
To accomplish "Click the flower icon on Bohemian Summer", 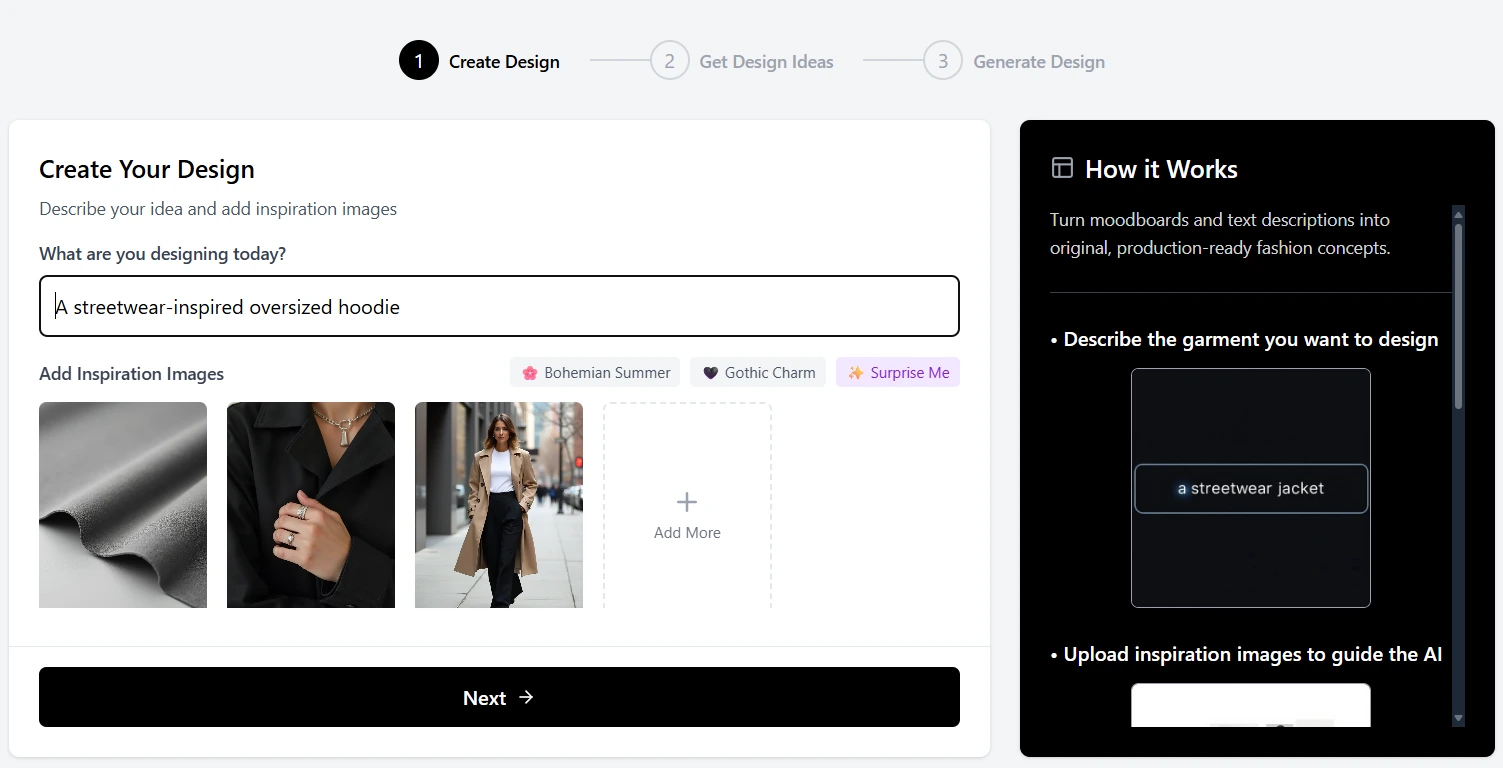I will coord(530,373).
